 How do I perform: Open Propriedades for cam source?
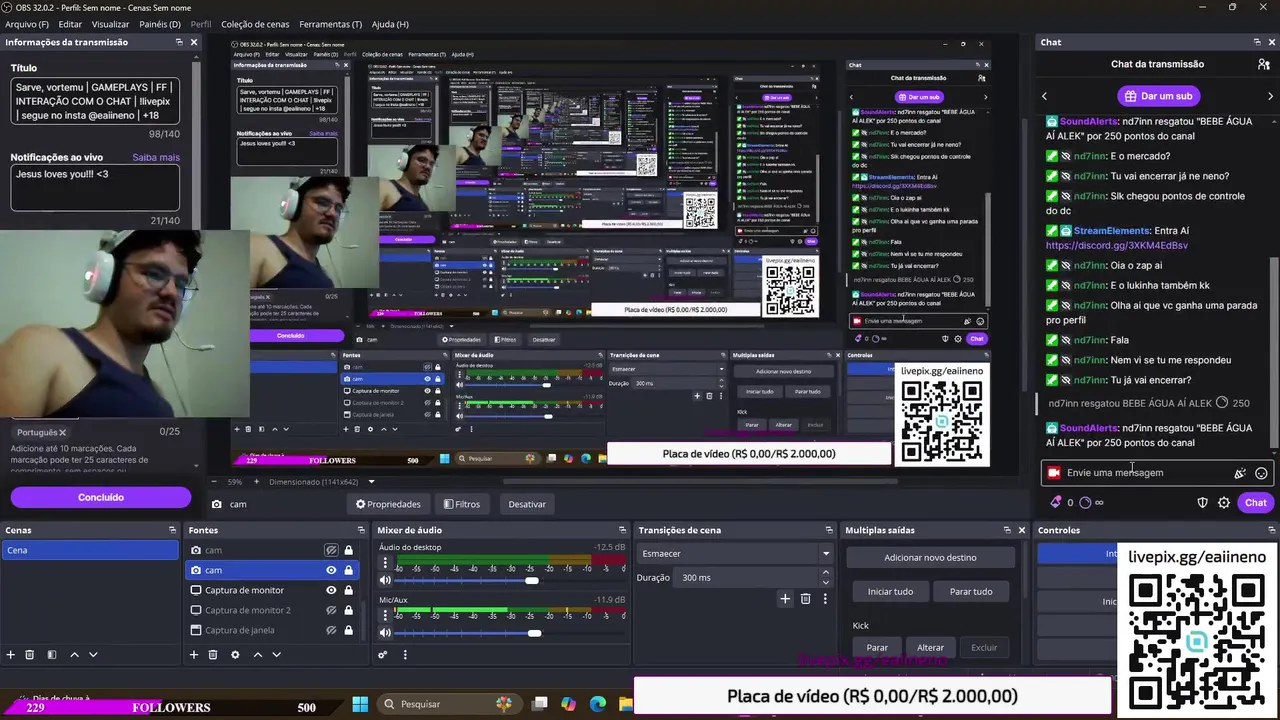click(388, 504)
